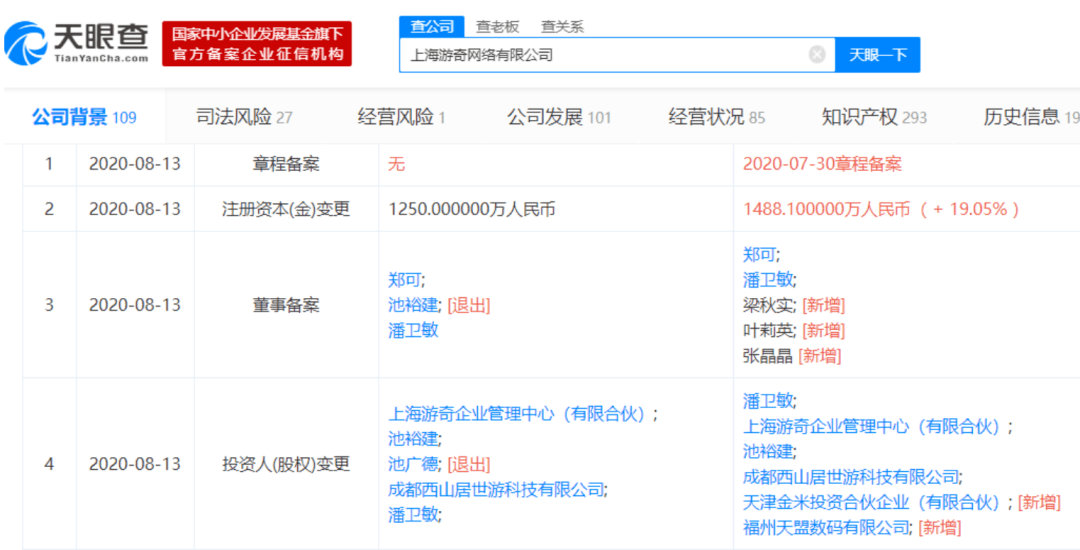Click the date in the 注册资本(金)变更 row
This screenshot has height=550, width=1080.
135,209
